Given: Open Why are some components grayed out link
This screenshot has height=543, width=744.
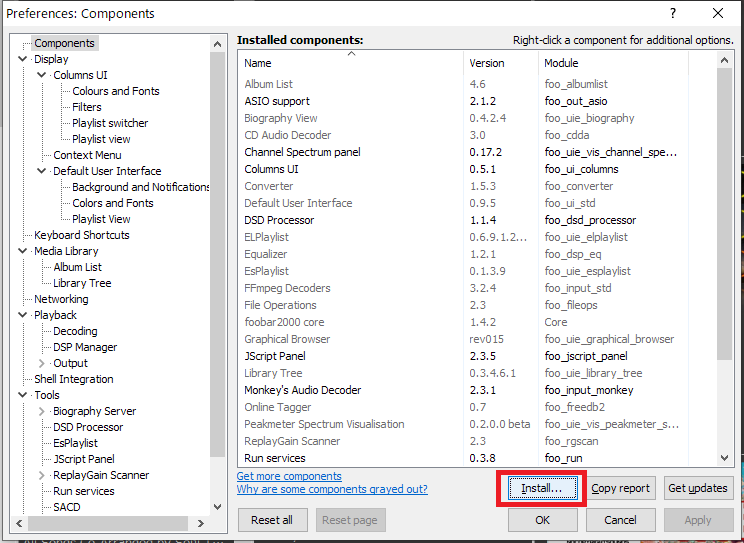Looking at the screenshot, I should click(332, 489).
